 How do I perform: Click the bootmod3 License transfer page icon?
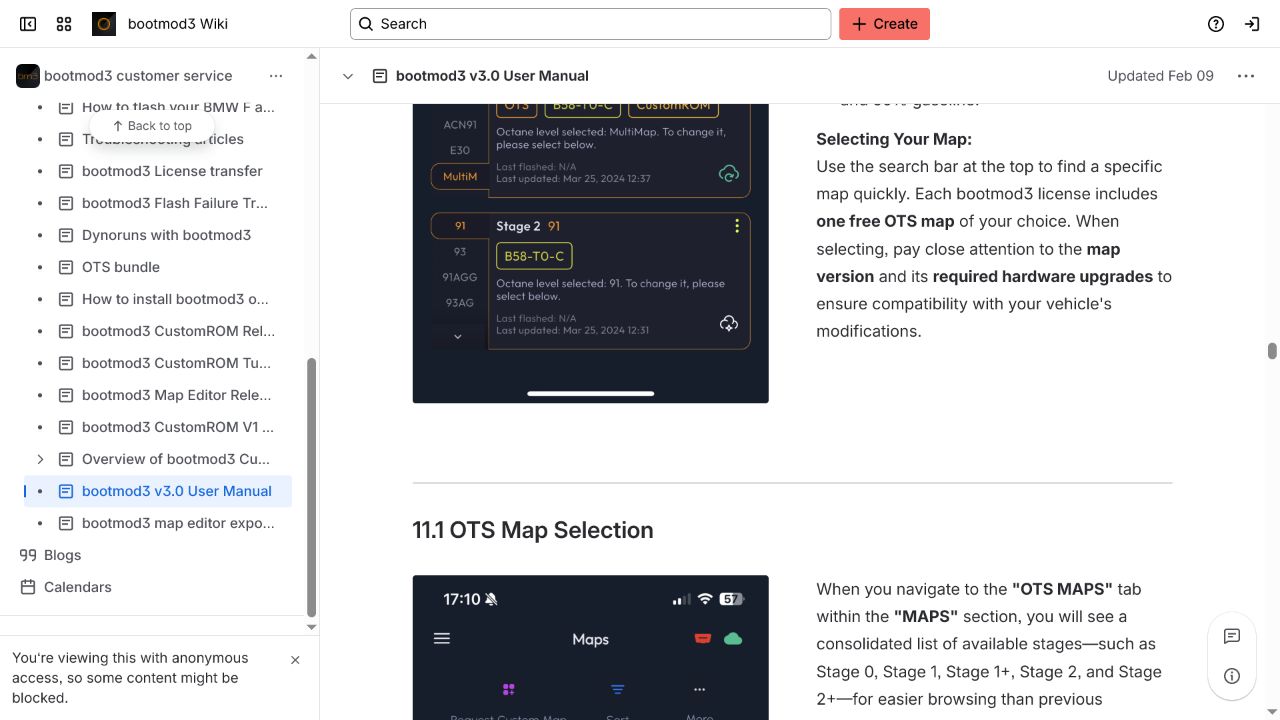click(x=66, y=171)
